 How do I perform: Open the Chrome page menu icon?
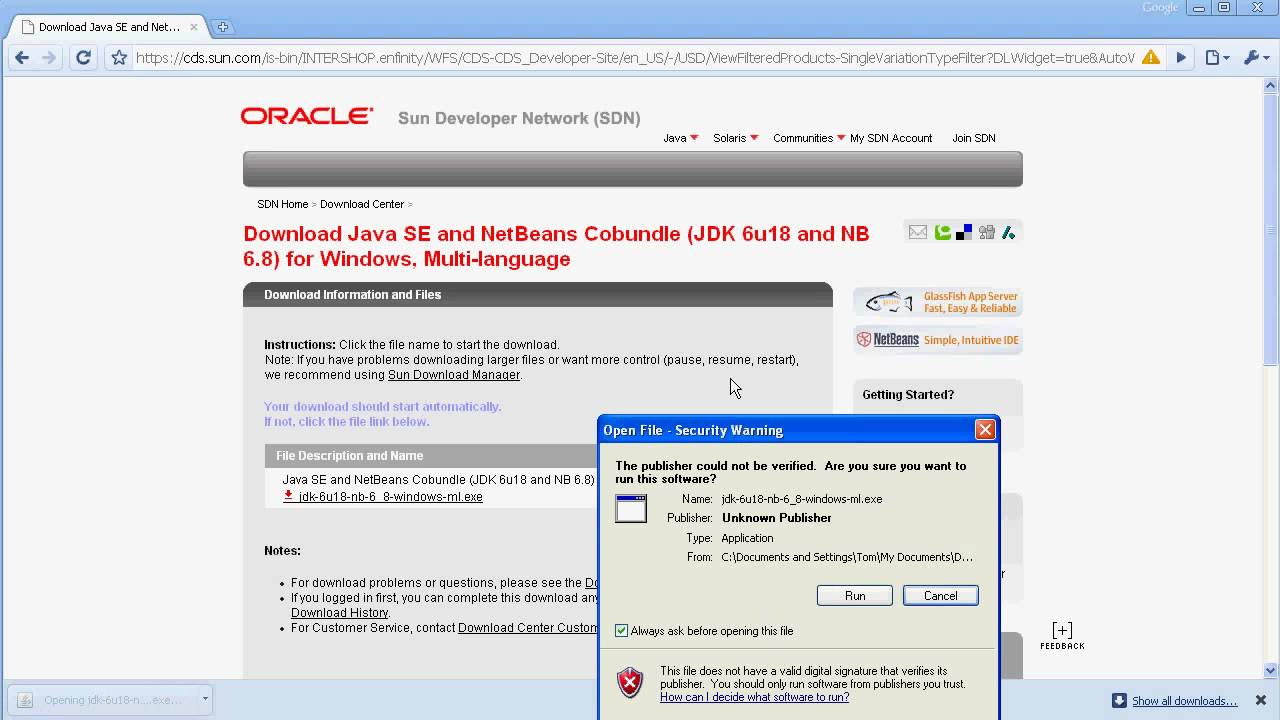[x=1216, y=58]
